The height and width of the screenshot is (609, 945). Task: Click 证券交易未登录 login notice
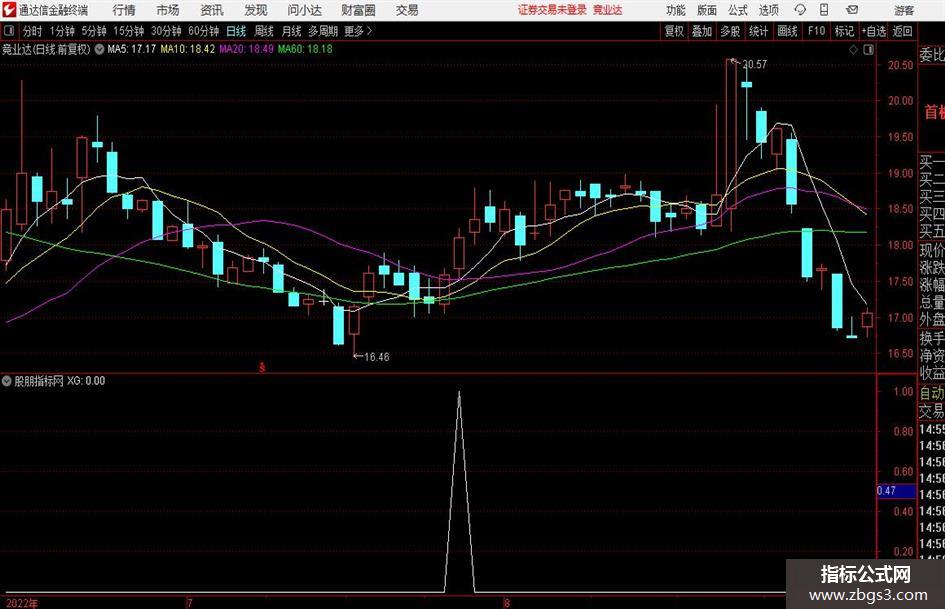(553, 10)
